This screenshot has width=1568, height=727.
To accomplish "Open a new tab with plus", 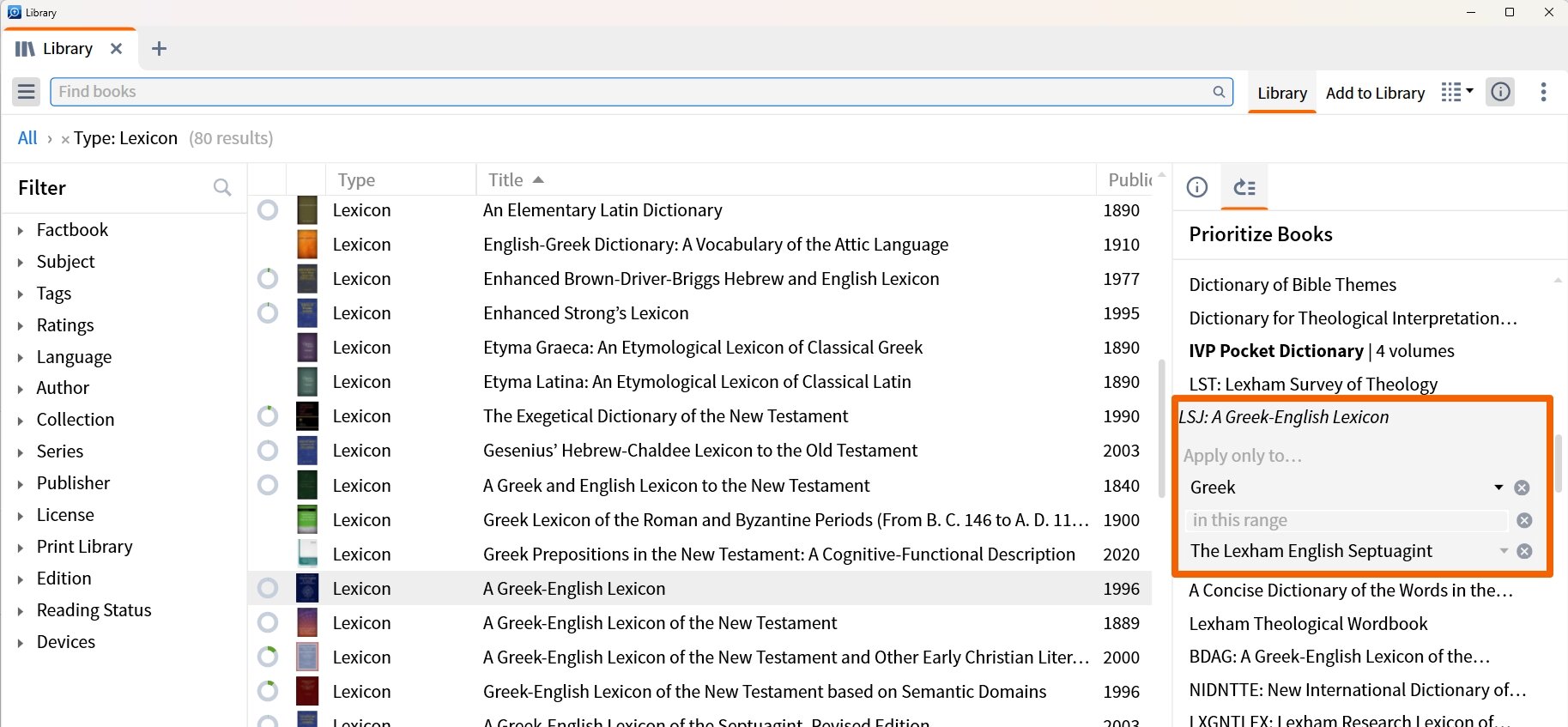I will pyautogui.click(x=159, y=49).
